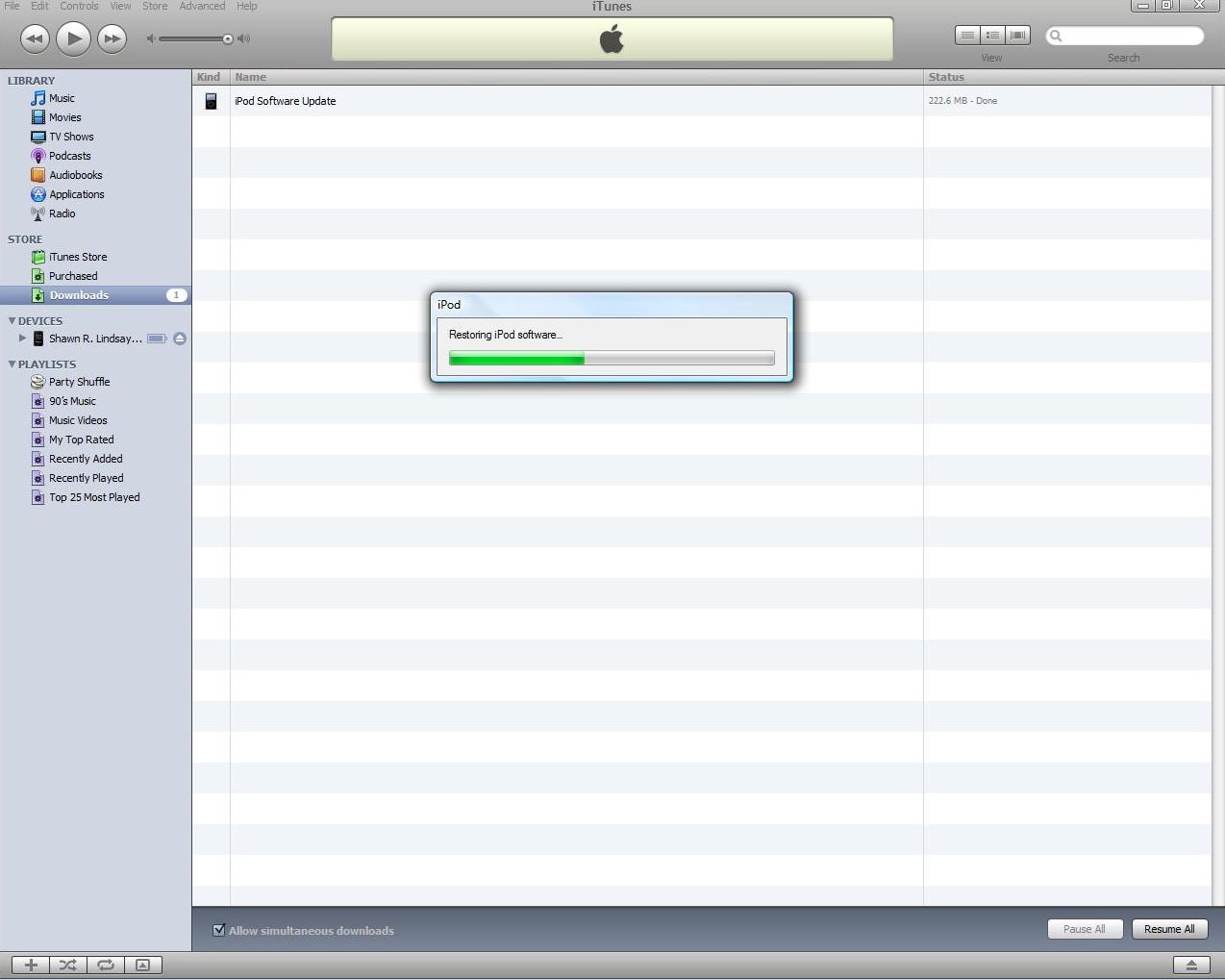Eject the Shawn R. Lindsay iPod
Image resolution: width=1225 pixels, height=980 pixels.
coord(180,339)
